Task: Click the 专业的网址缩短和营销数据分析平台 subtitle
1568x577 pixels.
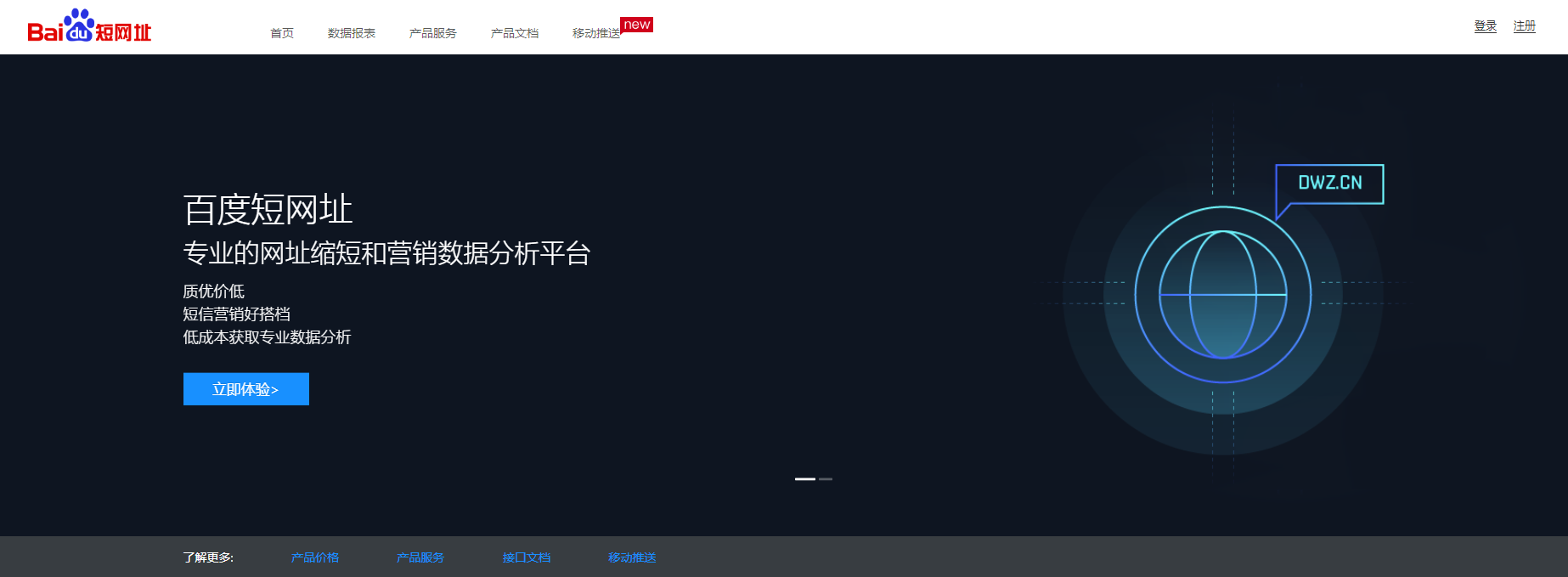Action: click(387, 253)
